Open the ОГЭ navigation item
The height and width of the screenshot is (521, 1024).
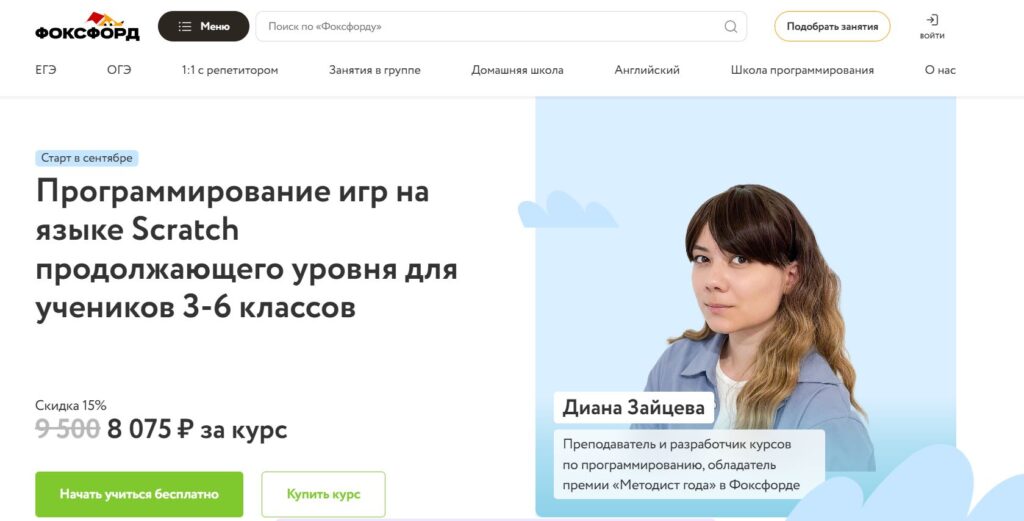119,70
